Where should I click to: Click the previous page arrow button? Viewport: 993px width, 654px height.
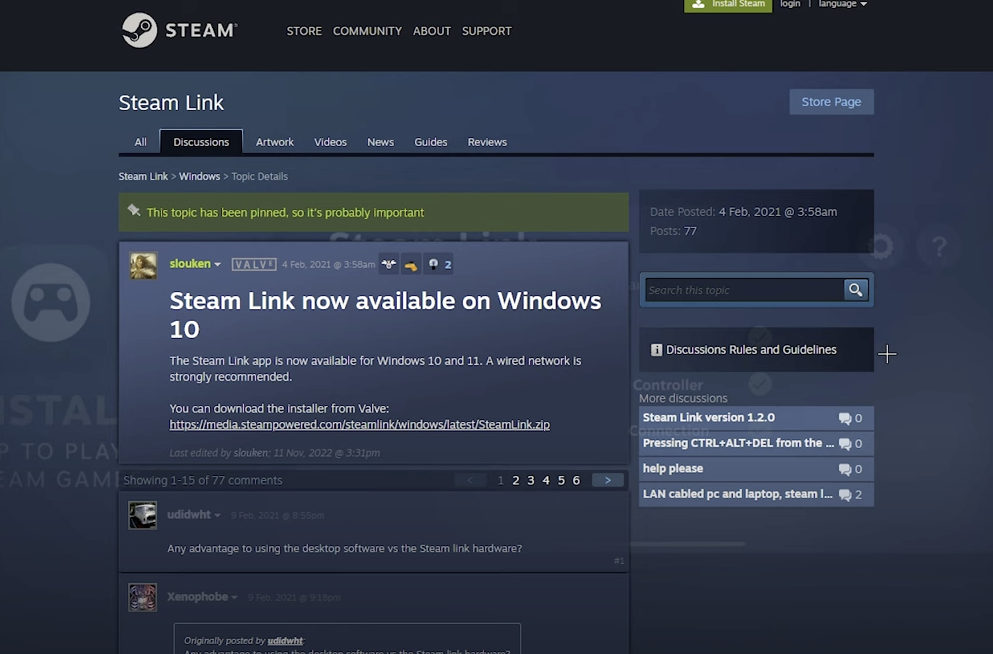470,481
